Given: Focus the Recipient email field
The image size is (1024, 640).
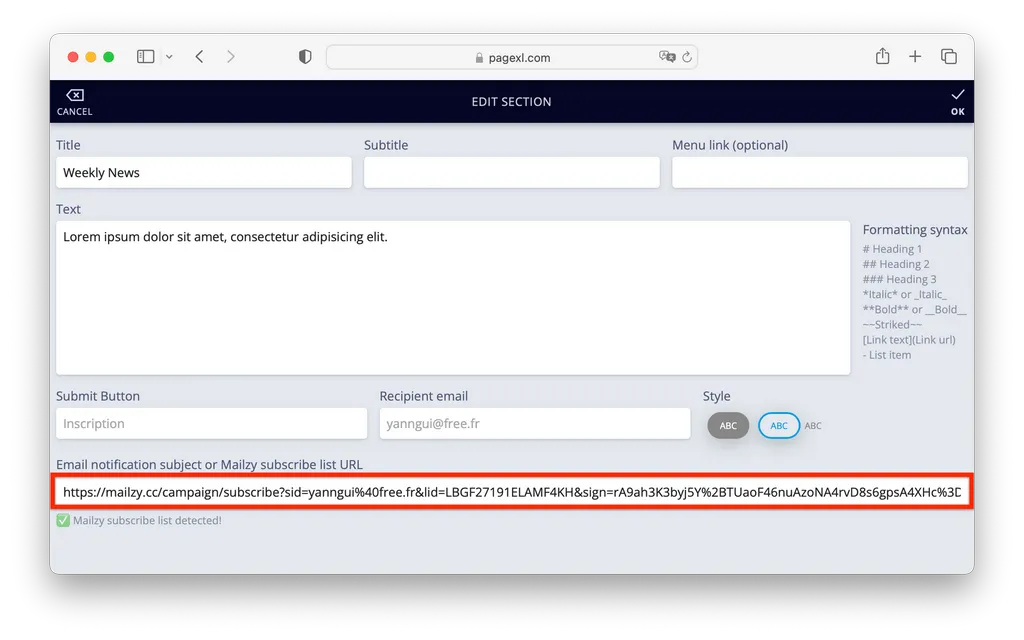Looking at the screenshot, I should tap(535, 423).
